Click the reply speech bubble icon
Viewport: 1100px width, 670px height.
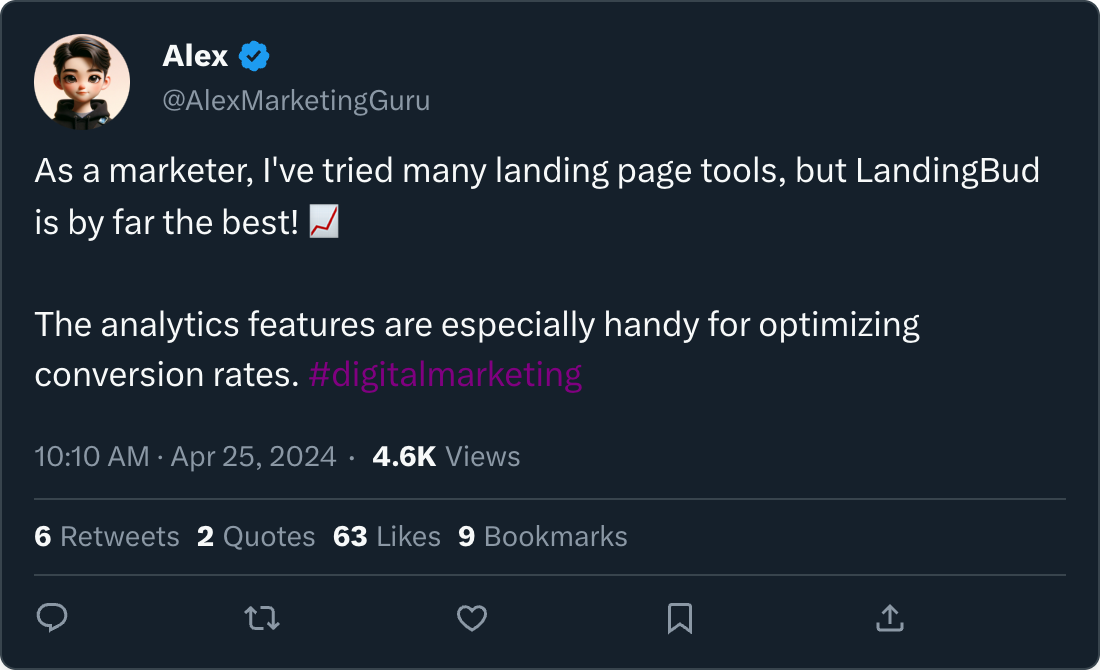[x=52, y=619]
